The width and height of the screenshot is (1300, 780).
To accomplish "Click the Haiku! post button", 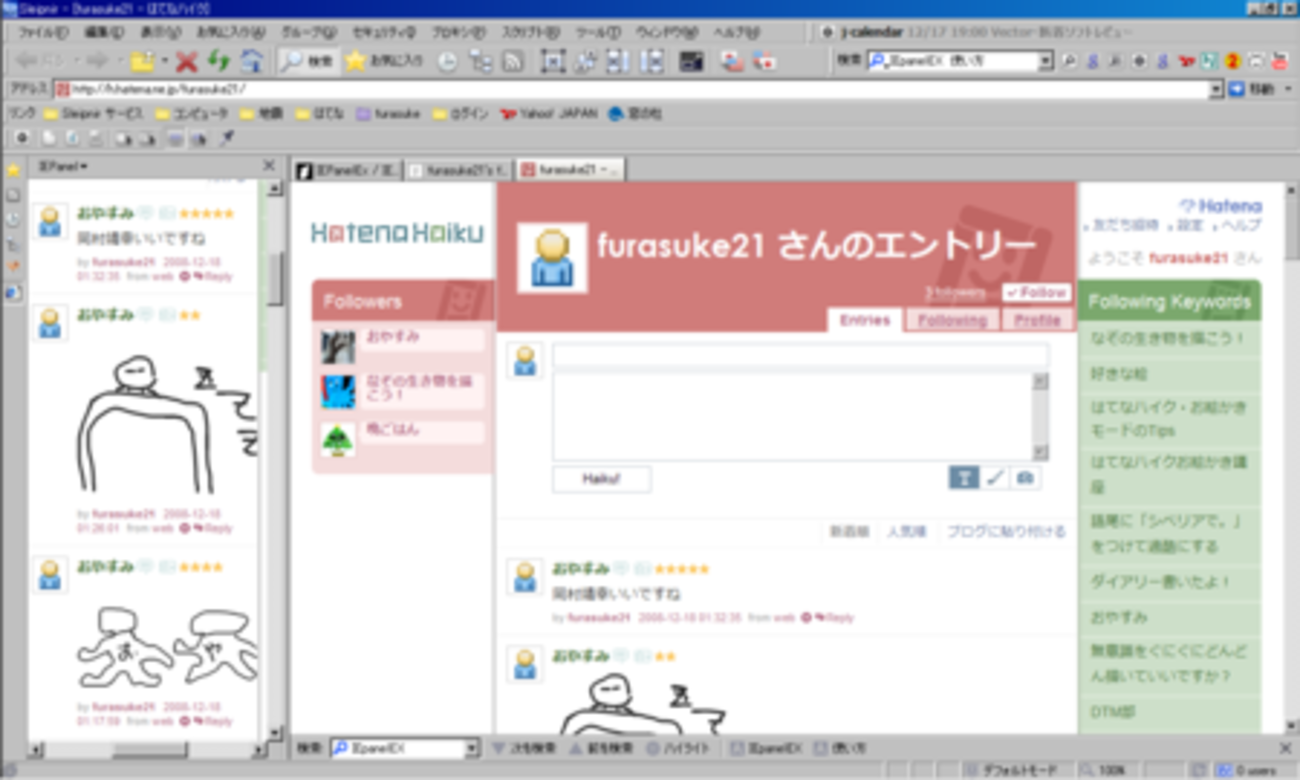I will coord(601,479).
